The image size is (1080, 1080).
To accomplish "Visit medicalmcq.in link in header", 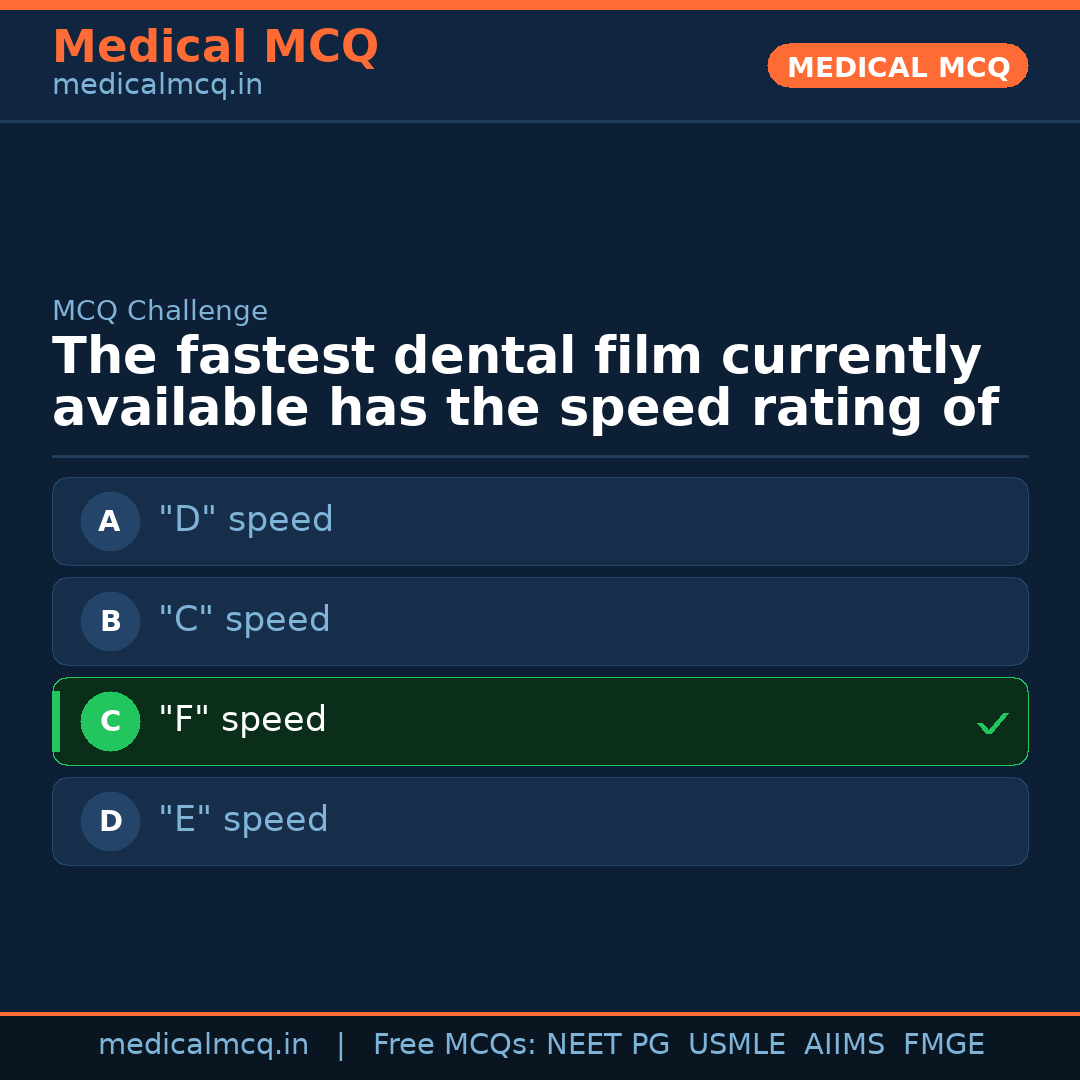I will [x=157, y=86].
